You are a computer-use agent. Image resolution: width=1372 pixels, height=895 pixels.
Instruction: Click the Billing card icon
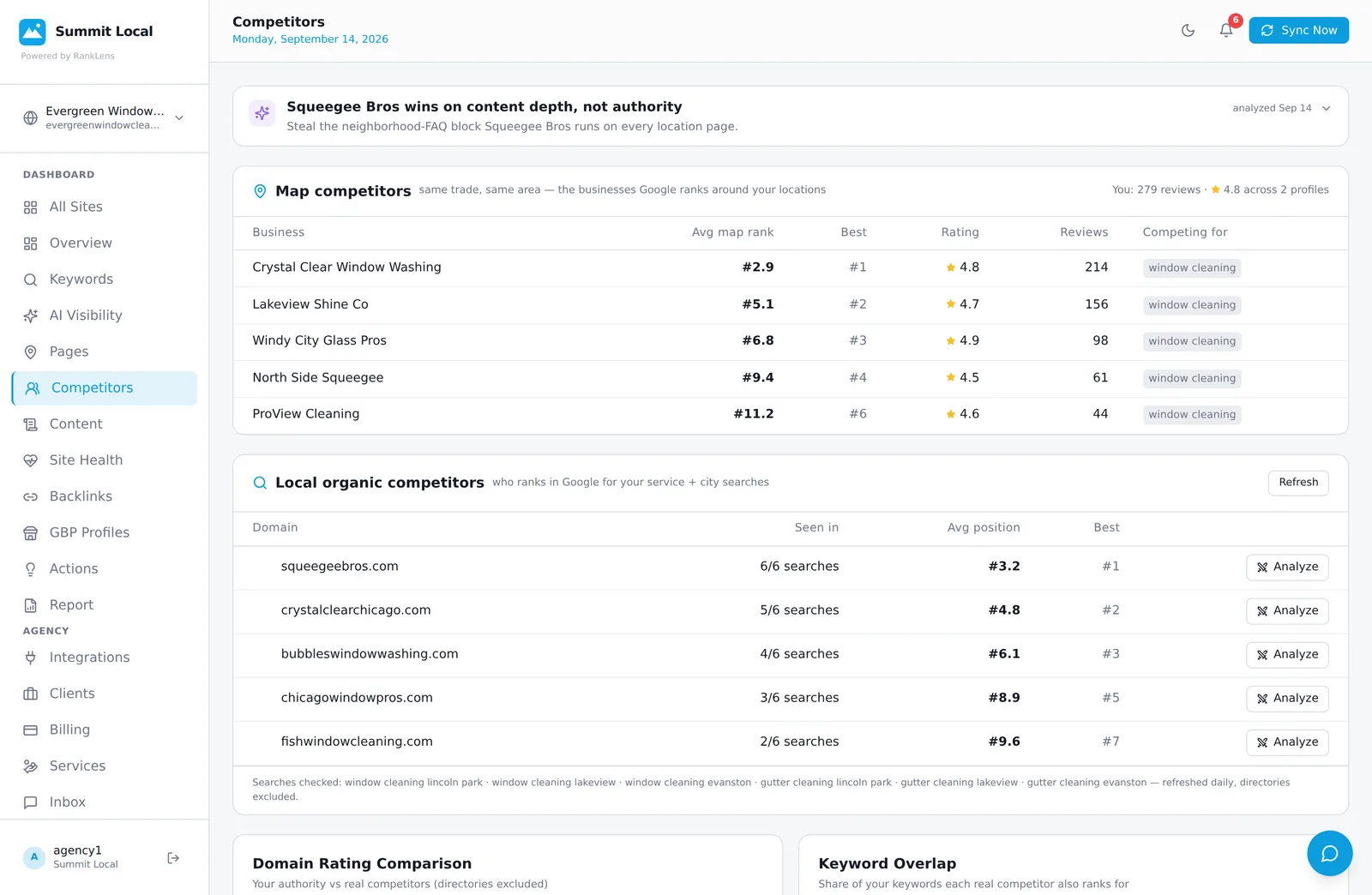click(31, 730)
